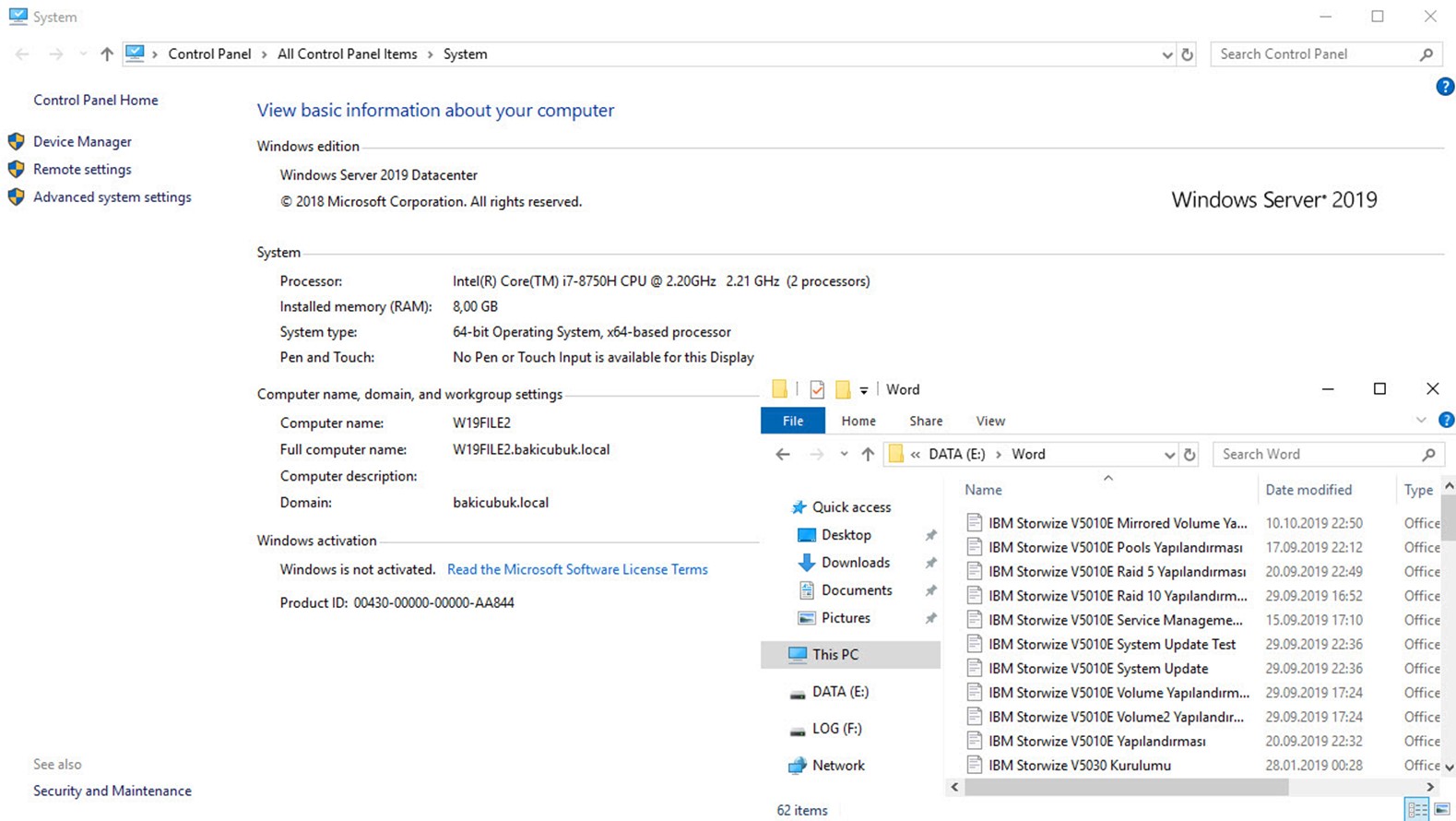
Task: Open Security and Maintenance link
Action: tap(112, 791)
